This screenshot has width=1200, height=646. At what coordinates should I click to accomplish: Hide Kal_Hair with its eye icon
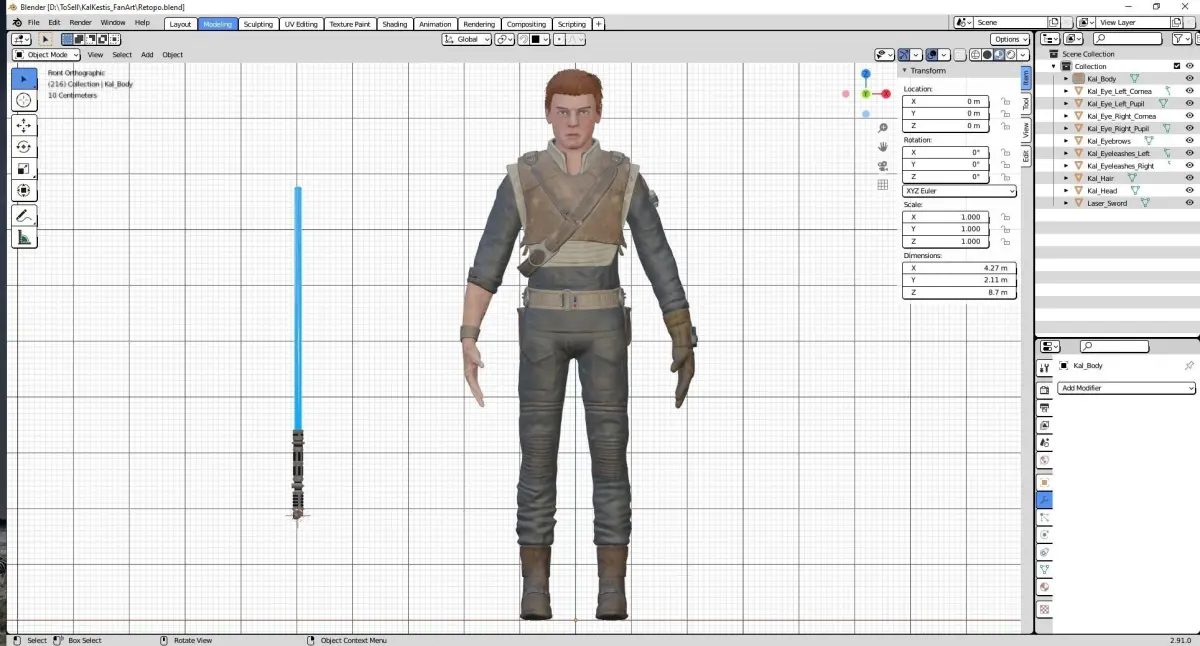1189,178
